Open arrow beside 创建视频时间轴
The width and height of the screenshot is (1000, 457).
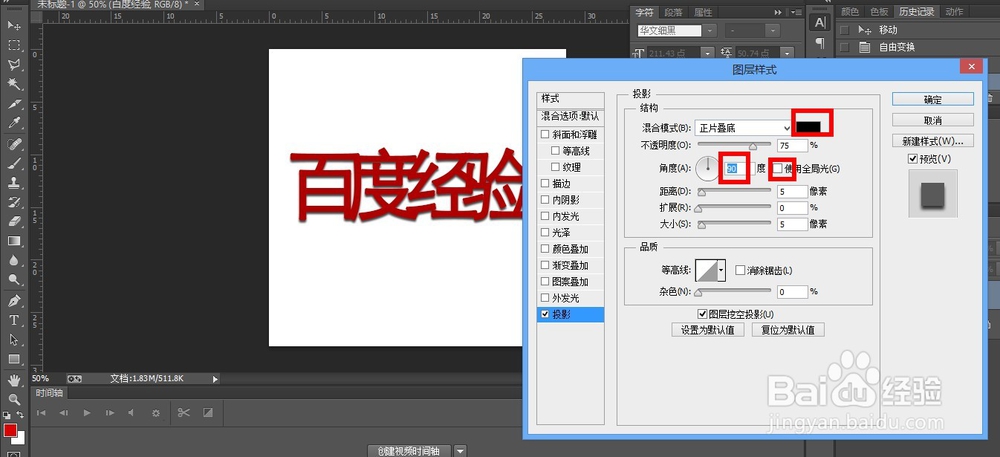pos(460,451)
